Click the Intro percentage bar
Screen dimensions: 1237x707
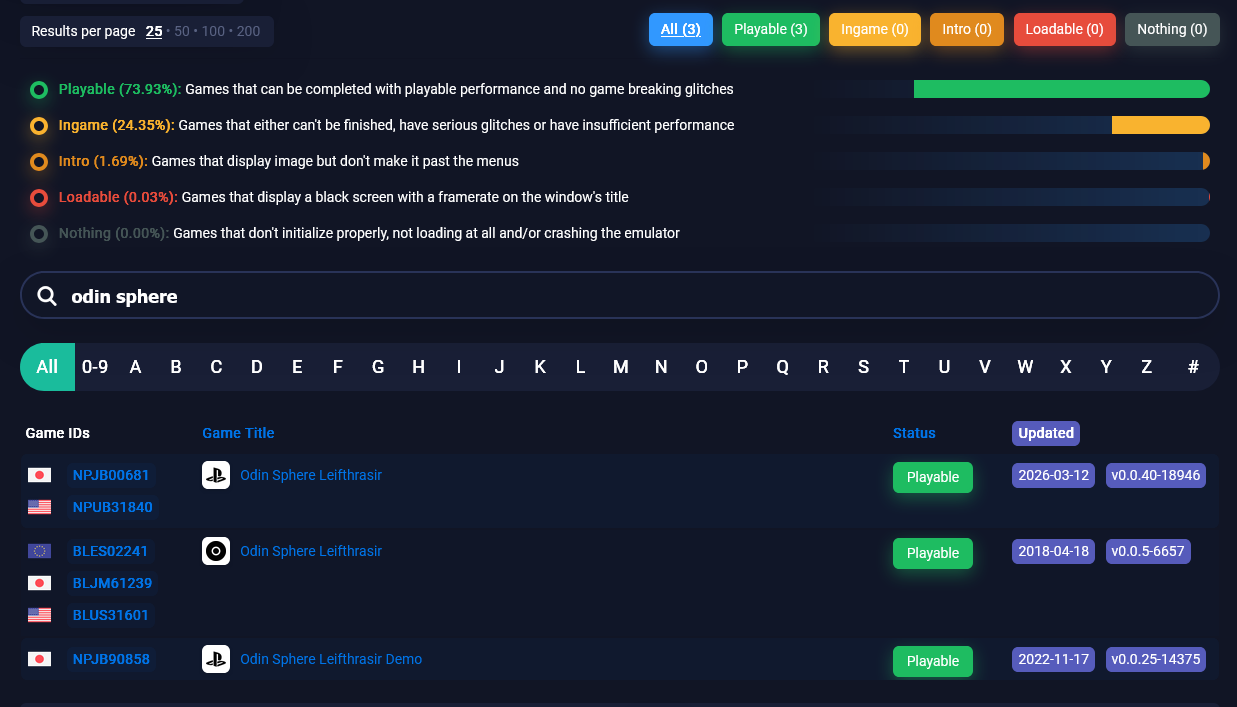[1206, 161]
